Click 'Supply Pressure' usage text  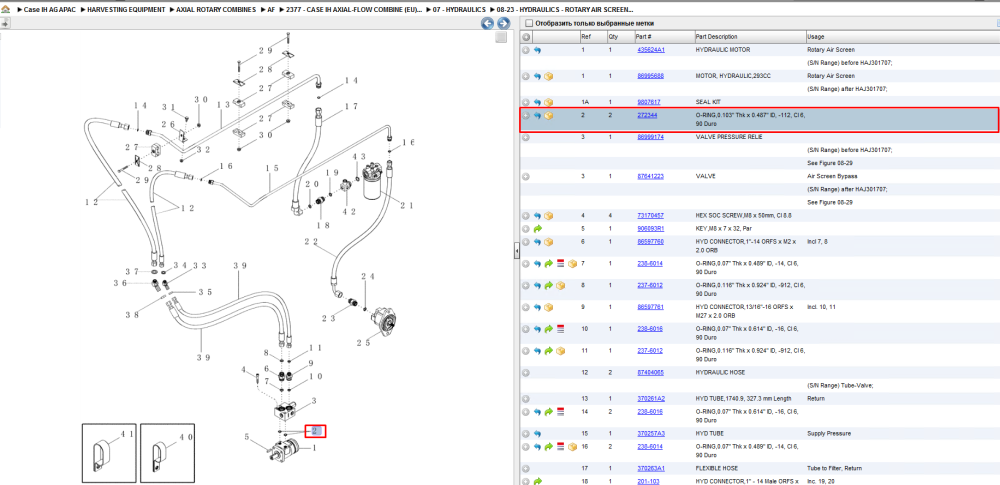click(x=828, y=433)
